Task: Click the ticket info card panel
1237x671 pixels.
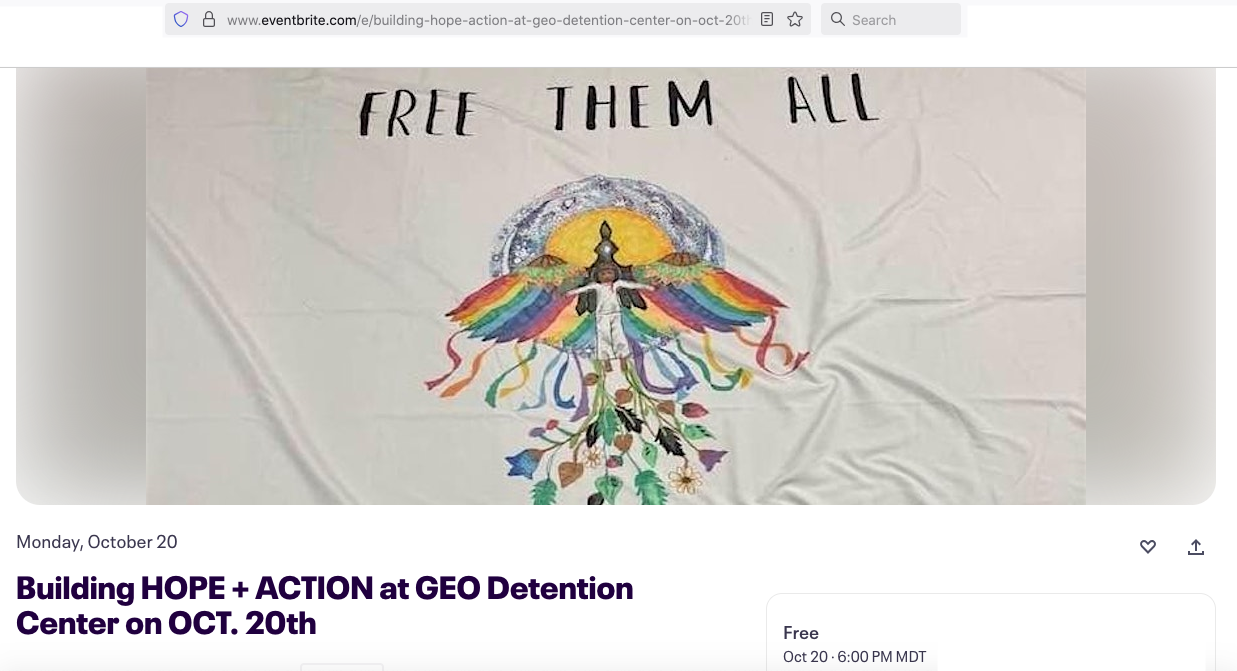Action: (x=991, y=632)
